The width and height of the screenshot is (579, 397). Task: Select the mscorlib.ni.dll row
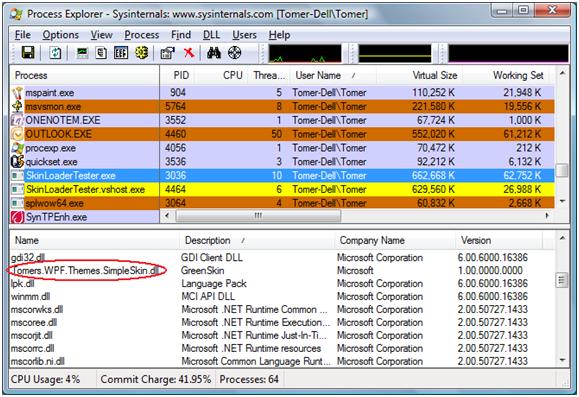(282, 361)
